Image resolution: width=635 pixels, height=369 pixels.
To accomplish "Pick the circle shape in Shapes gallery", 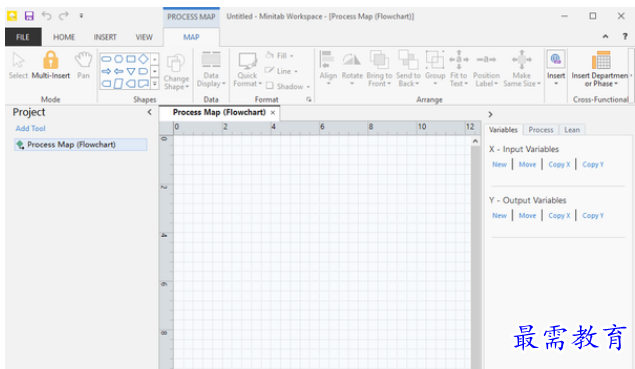I will (x=119, y=59).
